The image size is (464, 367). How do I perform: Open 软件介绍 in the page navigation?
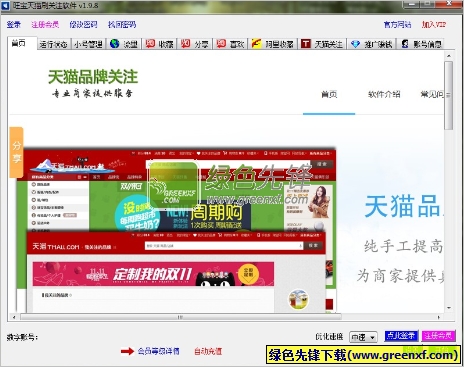click(384, 94)
